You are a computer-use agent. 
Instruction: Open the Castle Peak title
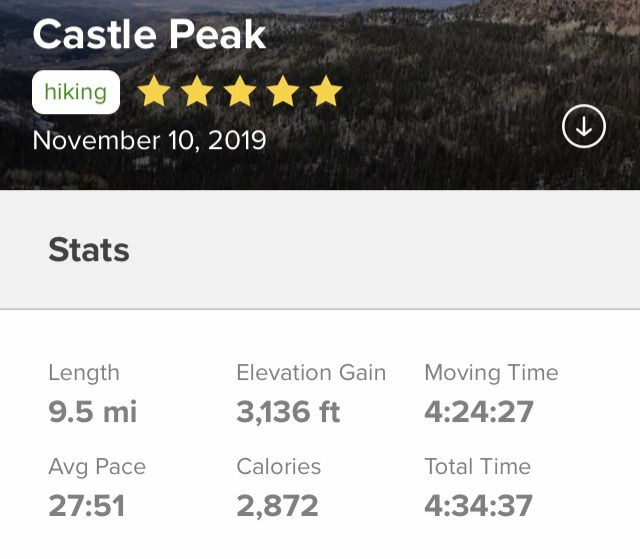tap(149, 35)
